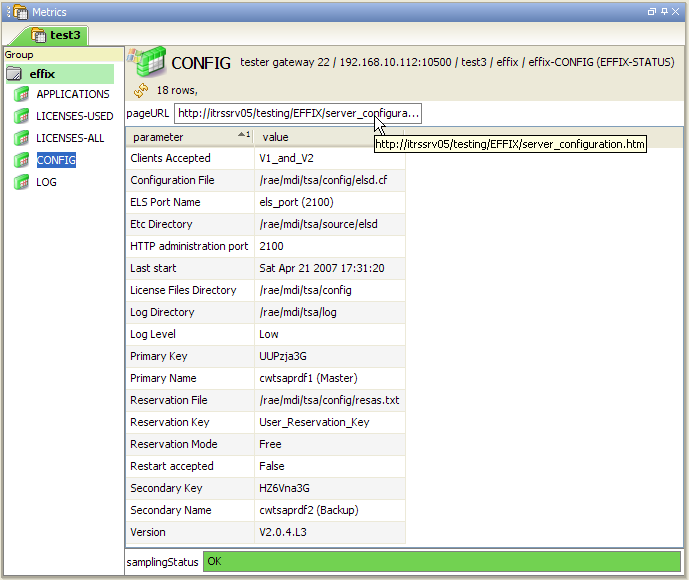
Task: Click the effix group icon
Action: 15,74
